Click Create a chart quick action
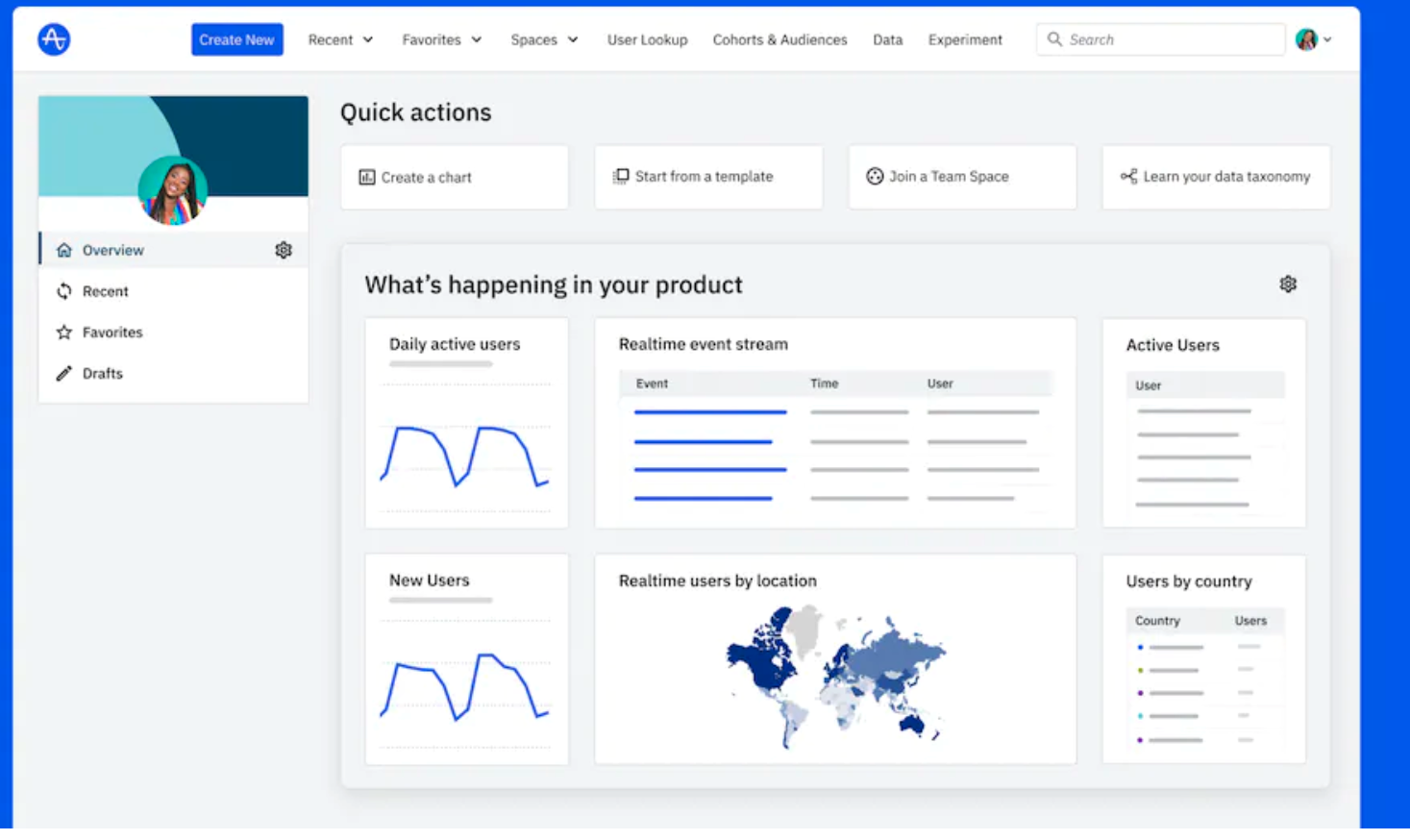The width and height of the screenshot is (1410, 840). [455, 177]
